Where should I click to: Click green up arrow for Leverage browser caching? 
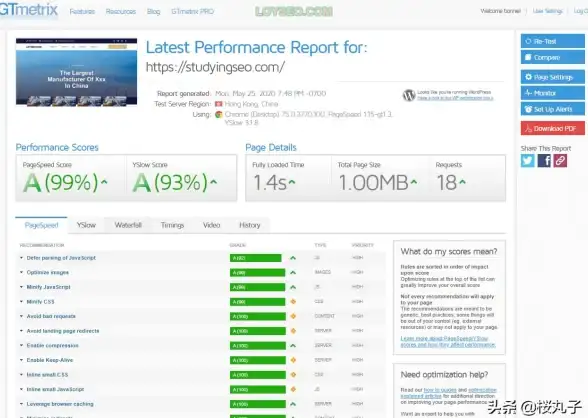(293, 404)
